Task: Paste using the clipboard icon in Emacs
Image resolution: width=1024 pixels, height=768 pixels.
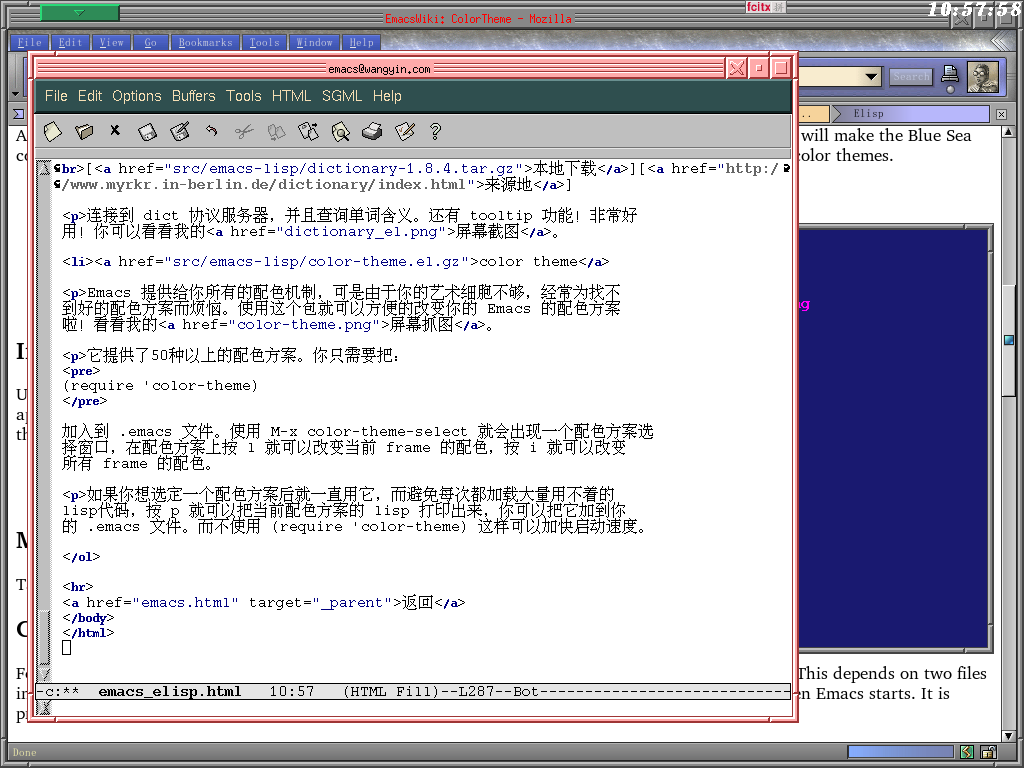Action: coord(308,131)
